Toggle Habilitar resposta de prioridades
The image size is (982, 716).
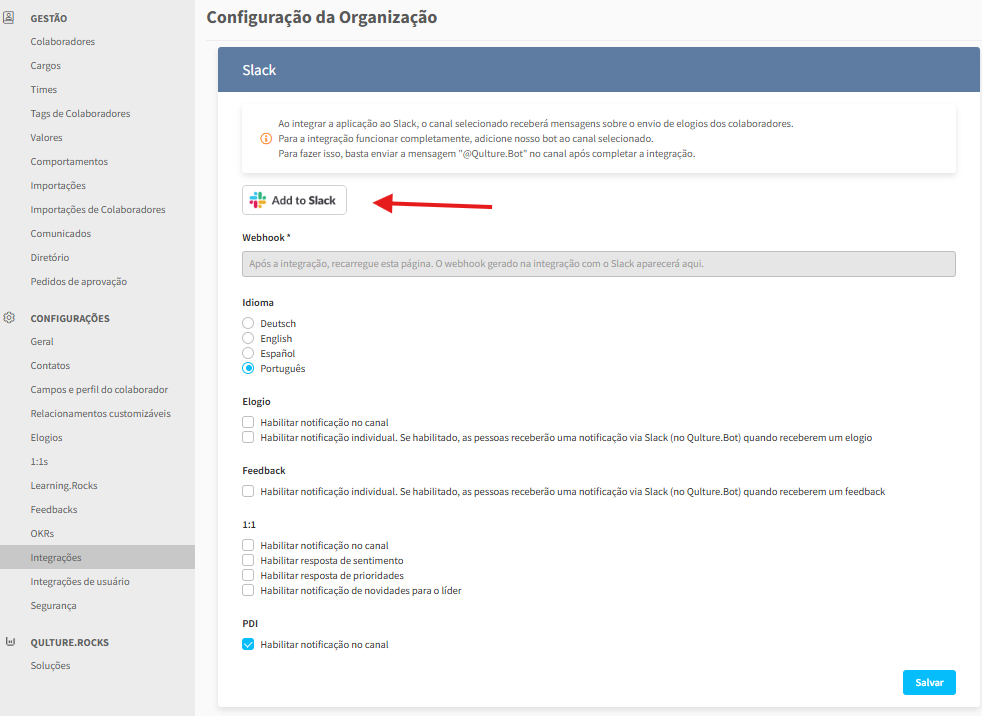point(248,575)
